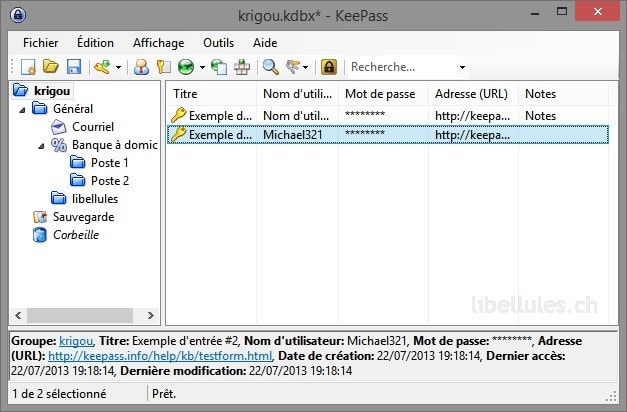Screen dimensions: 627x412
Task: Click the New database toolbar icon
Action: click(28, 67)
